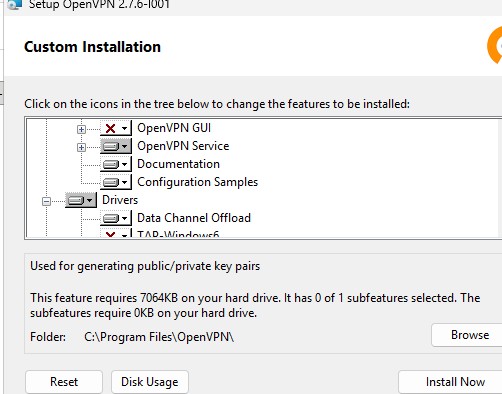Select the Documentation tree item

coord(178,164)
